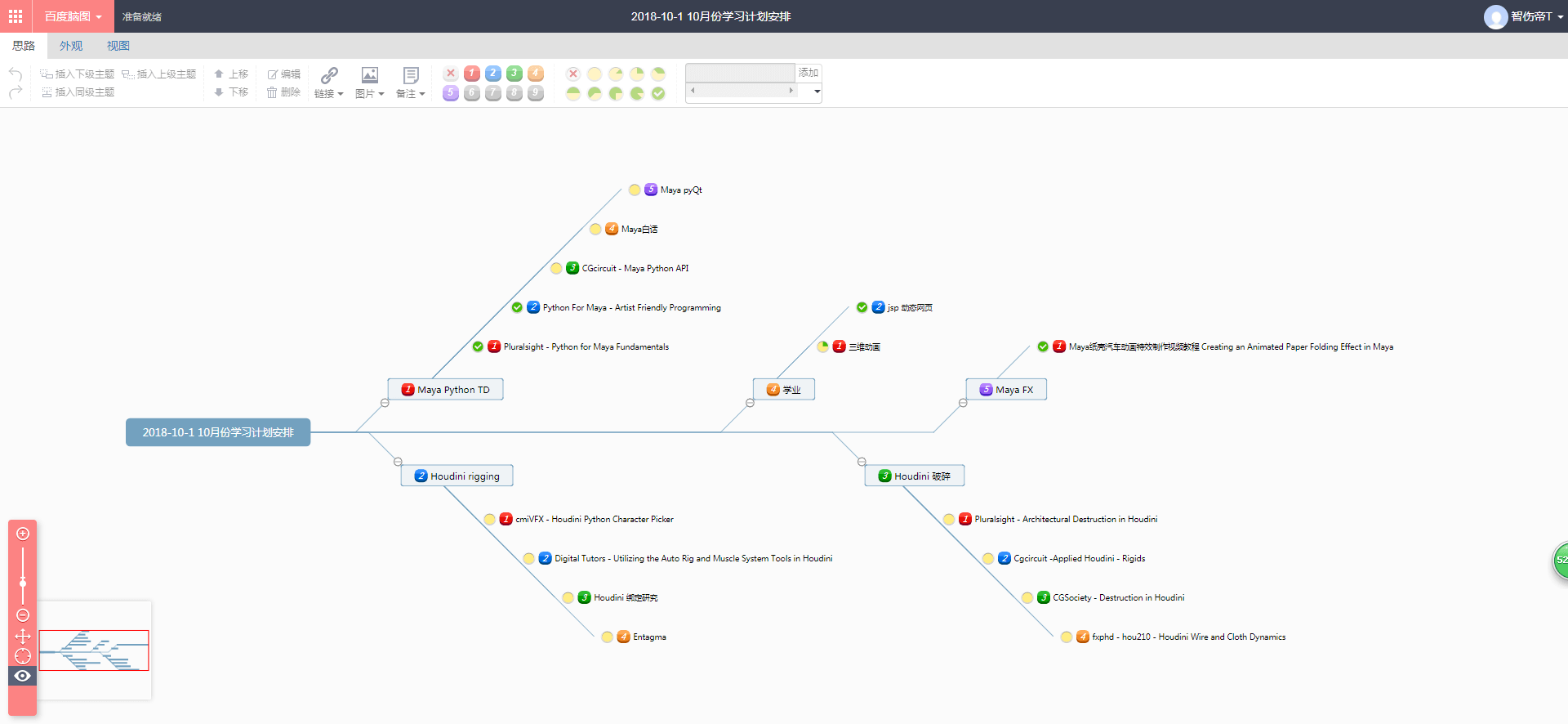Click 插入上级主题 button
This screenshot has width=1568, height=724.
159,74
